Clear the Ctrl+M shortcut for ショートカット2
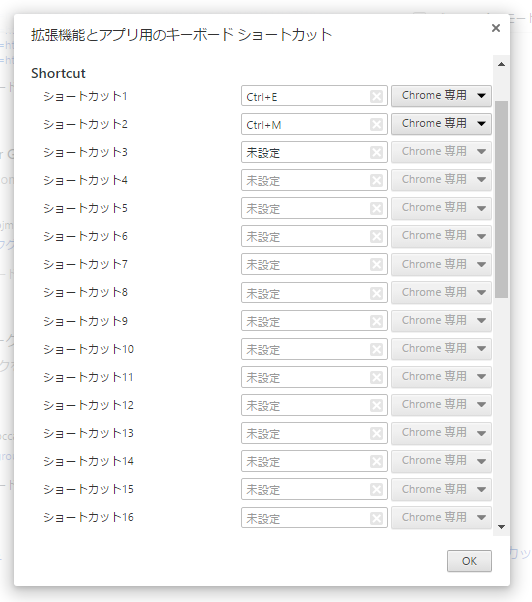The width and height of the screenshot is (532, 602). [x=376, y=124]
